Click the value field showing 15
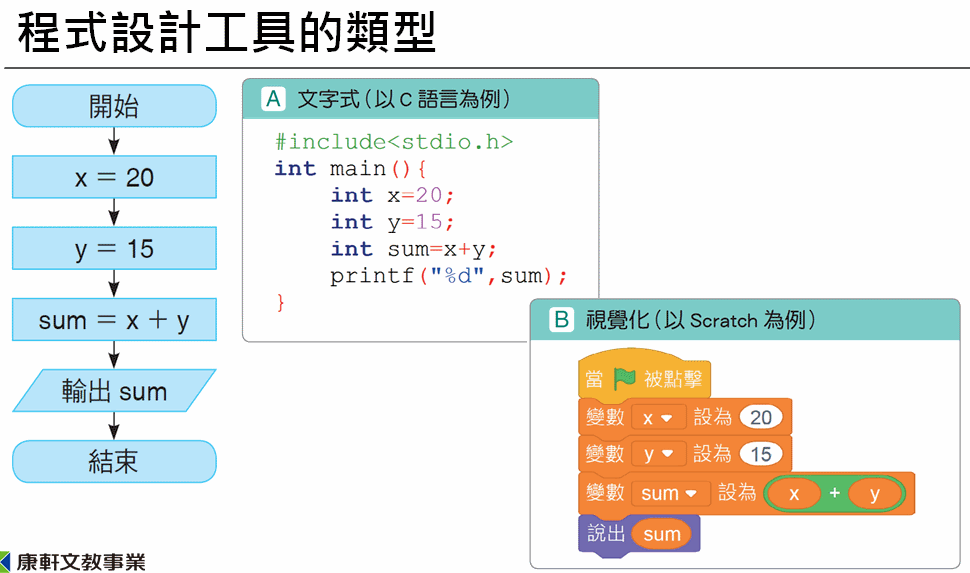This screenshot has height=573, width=970. (760, 454)
